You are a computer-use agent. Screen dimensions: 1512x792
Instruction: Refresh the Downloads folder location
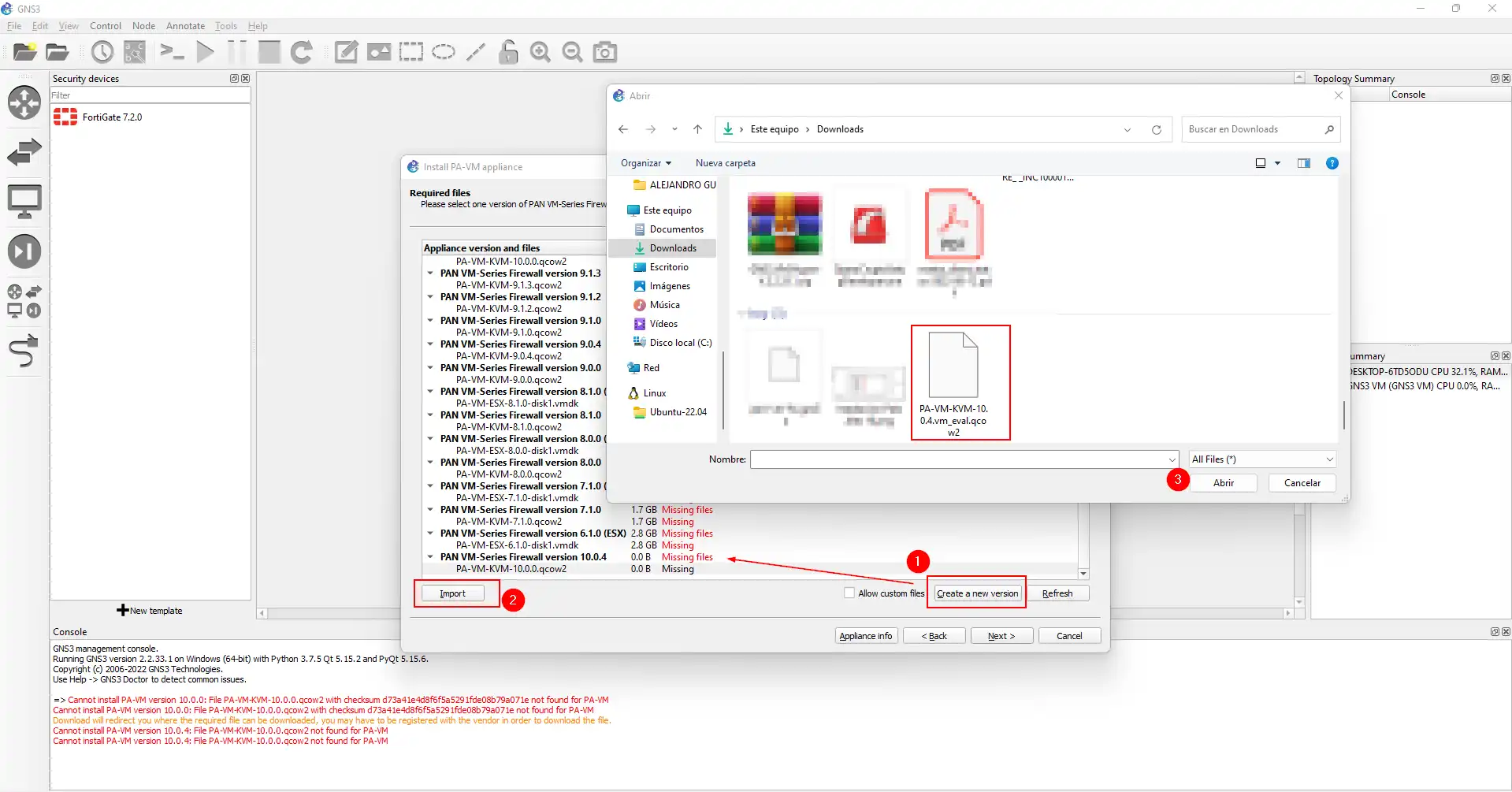[1157, 130]
